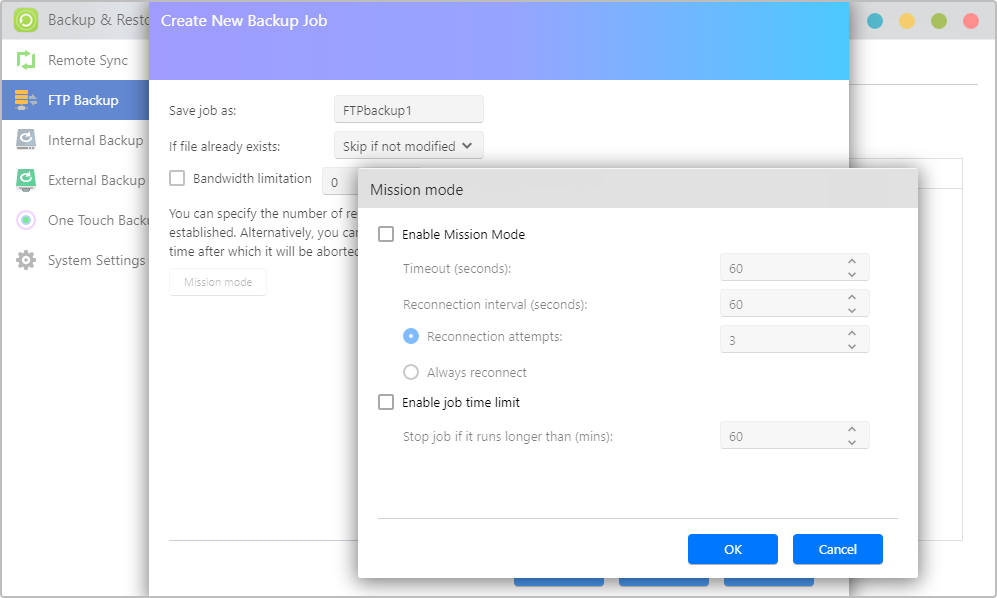
Task: Click the Internal Backup sidebar icon
Action: [25, 140]
